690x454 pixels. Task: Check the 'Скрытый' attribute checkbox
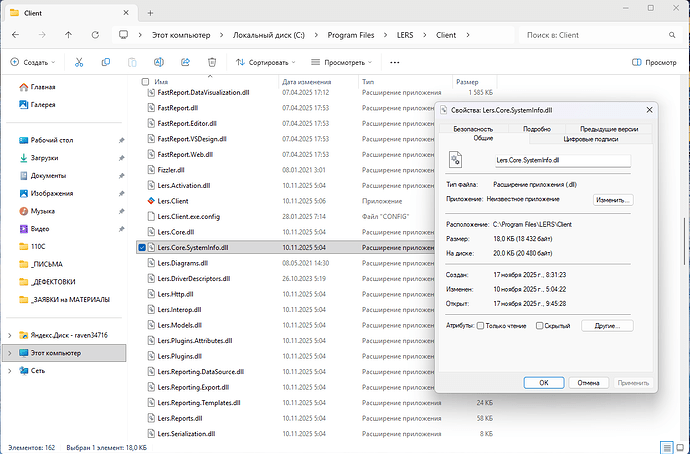[539, 325]
